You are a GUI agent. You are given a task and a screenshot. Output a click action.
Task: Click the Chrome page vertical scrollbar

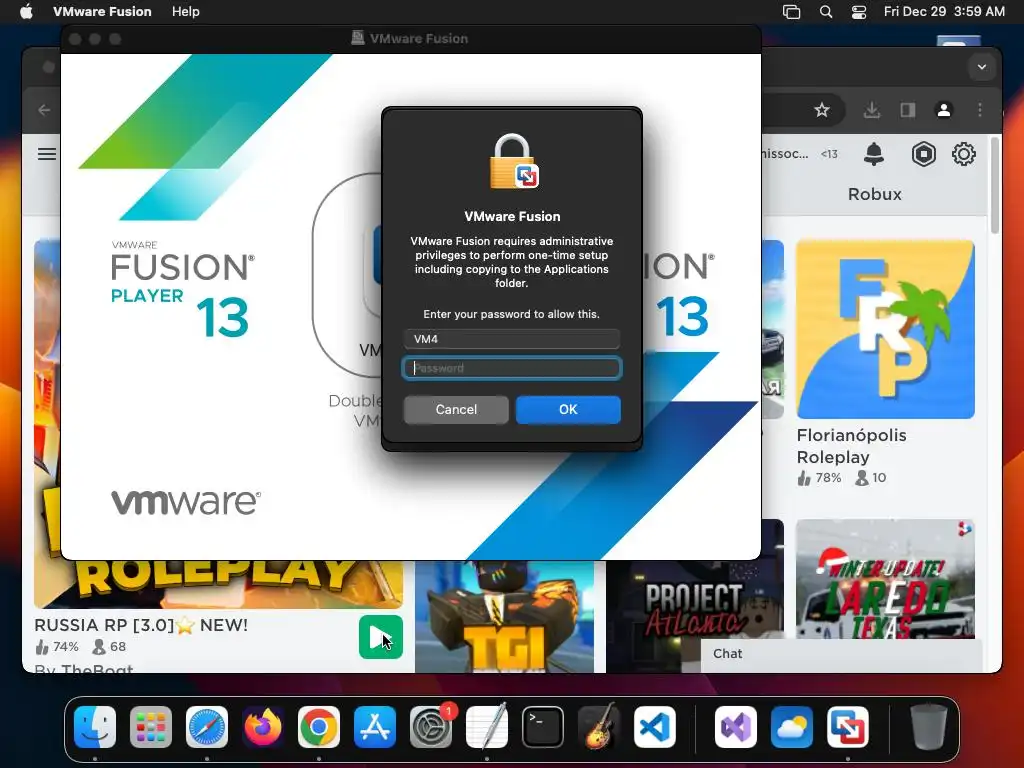(995, 185)
